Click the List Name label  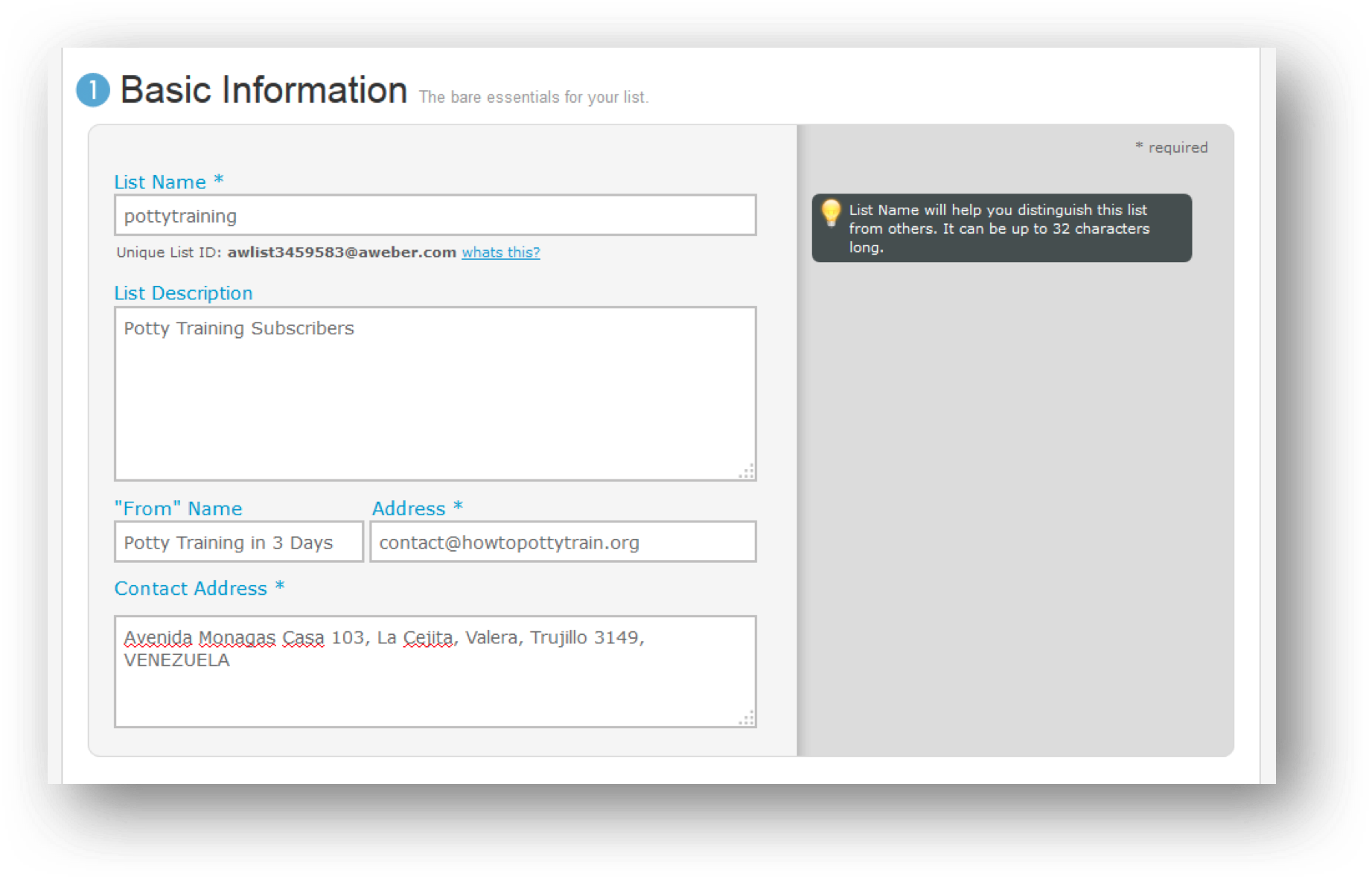[160, 182]
